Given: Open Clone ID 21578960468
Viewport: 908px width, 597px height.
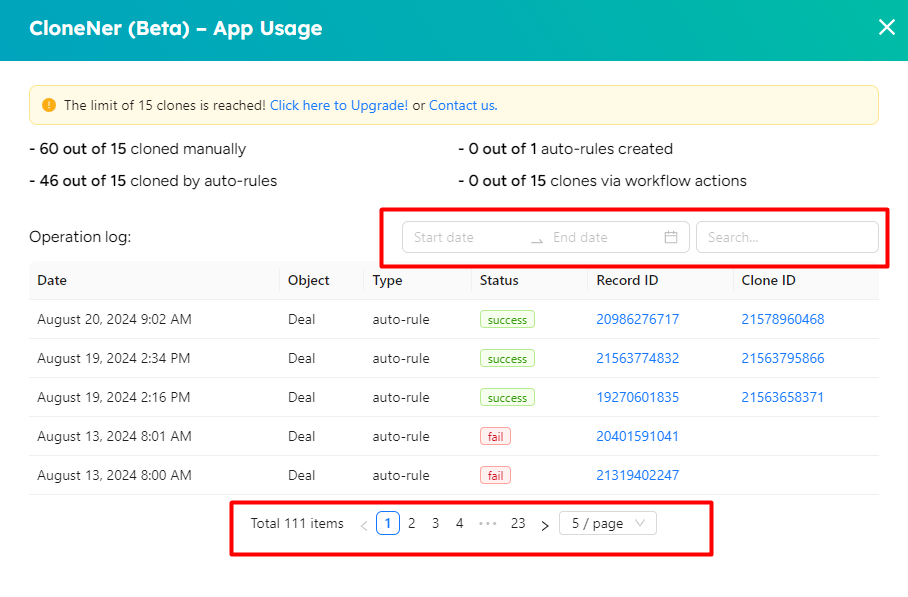Looking at the screenshot, I should click(x=783, y=319).
